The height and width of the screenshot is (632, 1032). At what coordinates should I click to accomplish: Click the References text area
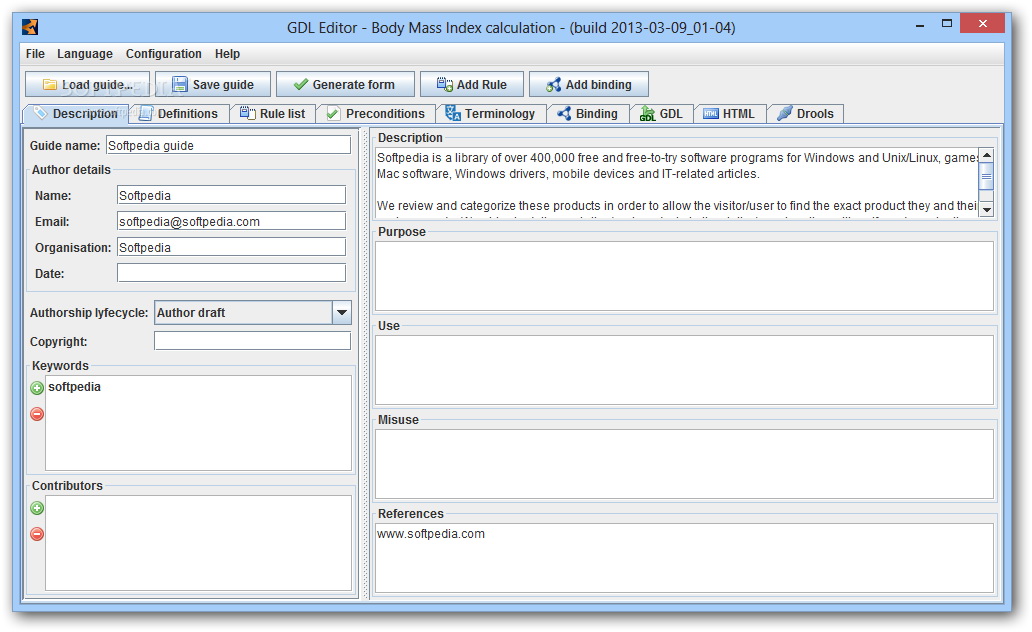pos(684,558)
